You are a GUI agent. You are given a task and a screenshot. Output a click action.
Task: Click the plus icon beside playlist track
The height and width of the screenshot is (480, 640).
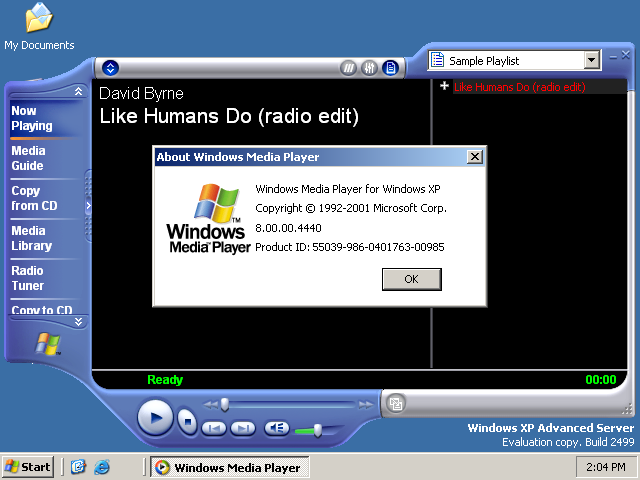(444, 86)
